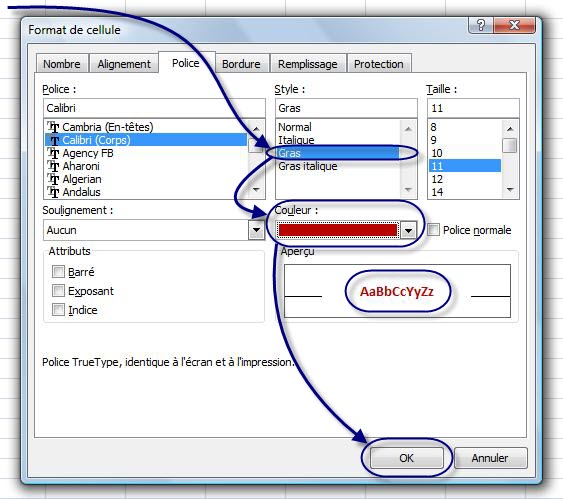Viewport: 563px width, 499px height.
Task: Enable the Barré checkbox
Action: click(x=58, y=272)
